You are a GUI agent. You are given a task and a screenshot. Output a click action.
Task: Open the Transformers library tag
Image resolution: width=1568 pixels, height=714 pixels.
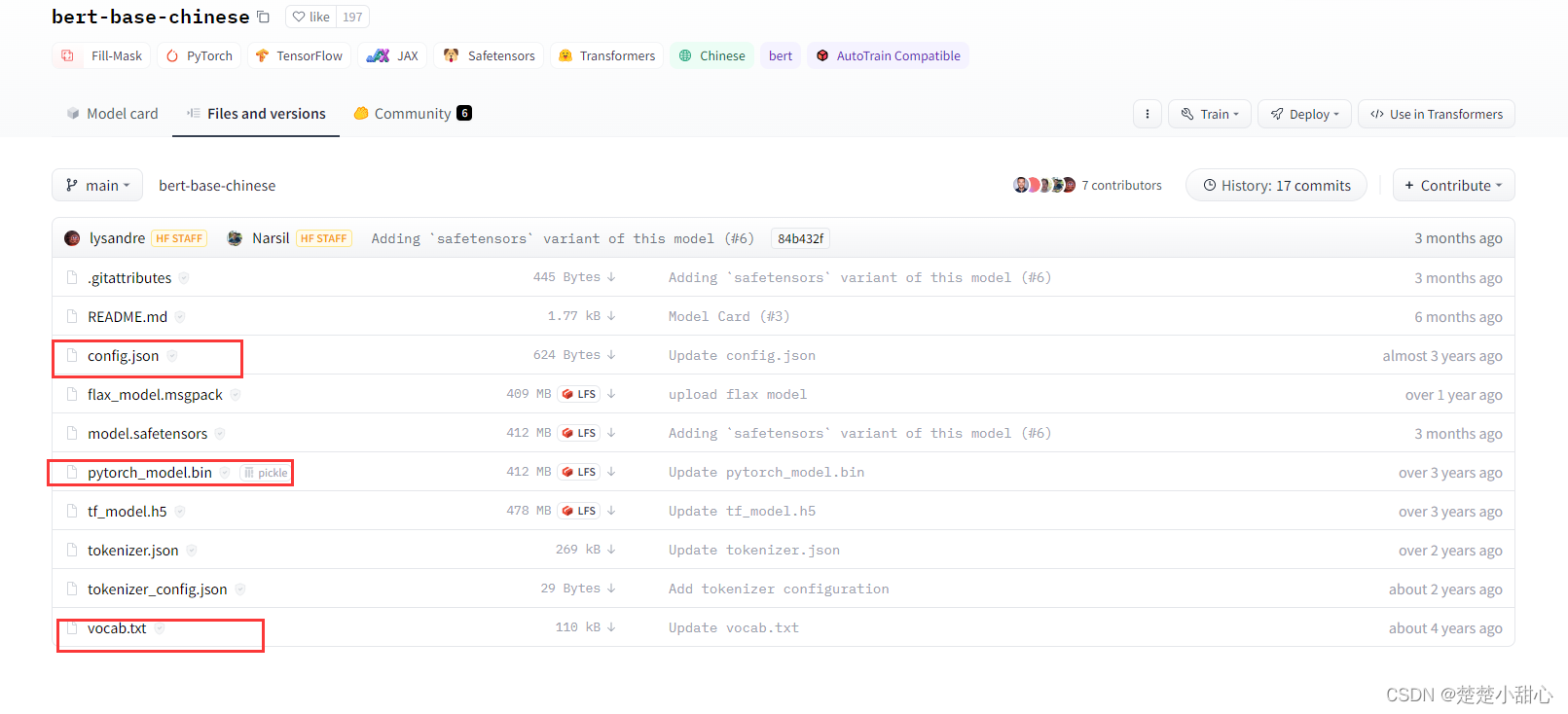pos(607,55)
